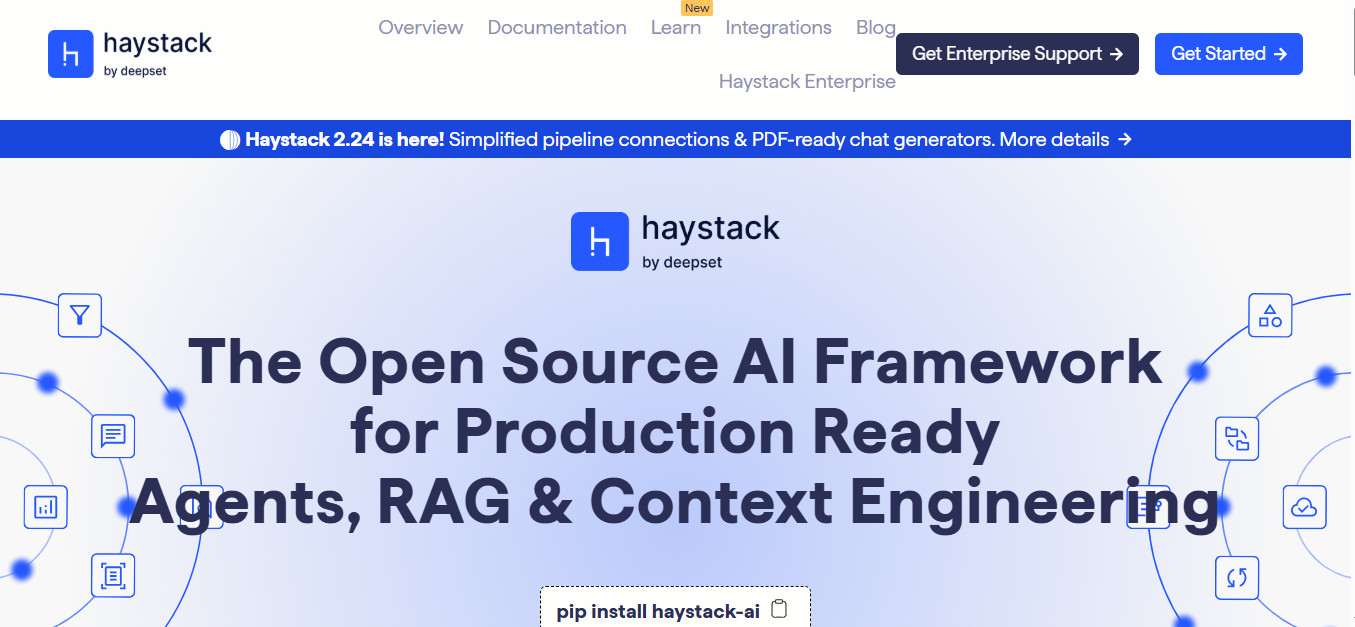Navigate to Integrations

778,27
